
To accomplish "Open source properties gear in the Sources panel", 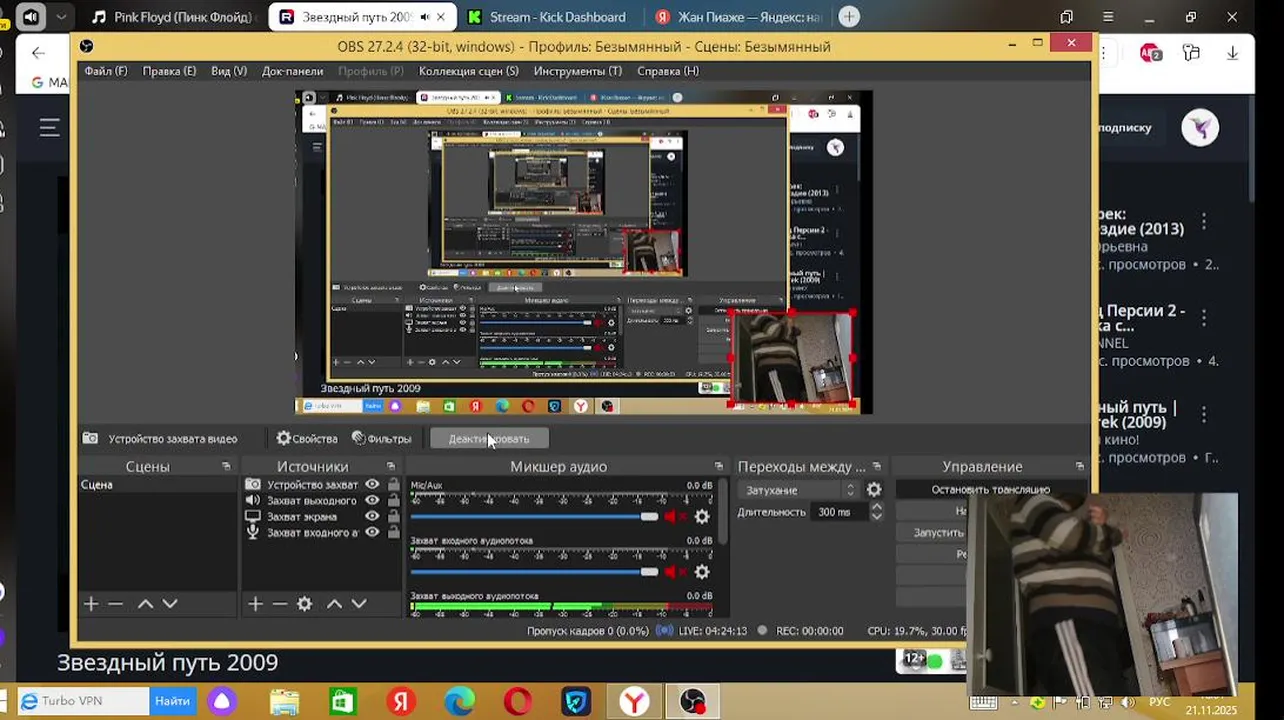I will click(x=305, y=603).
